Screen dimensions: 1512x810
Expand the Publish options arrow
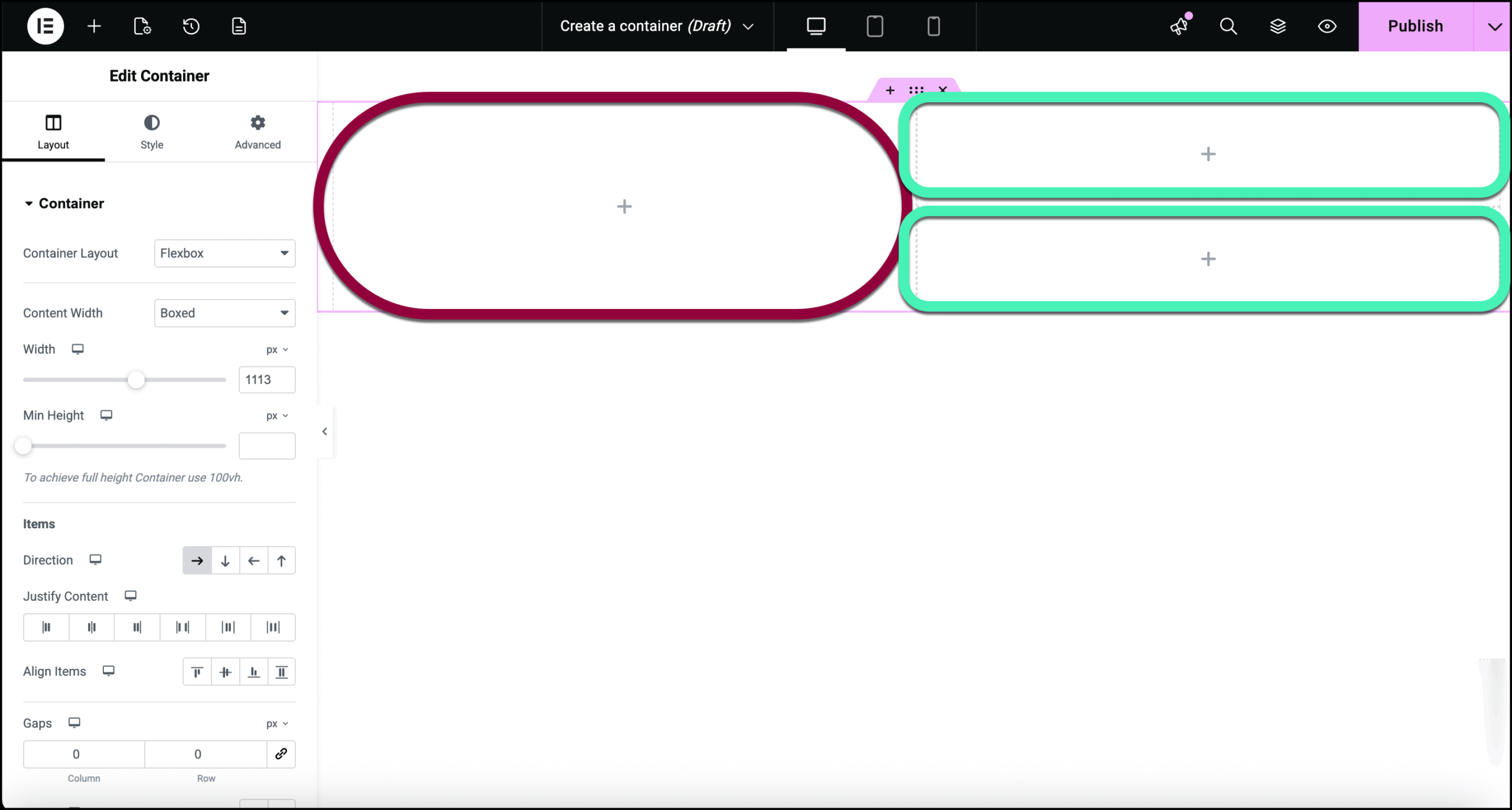click(x=1494, y=26)
